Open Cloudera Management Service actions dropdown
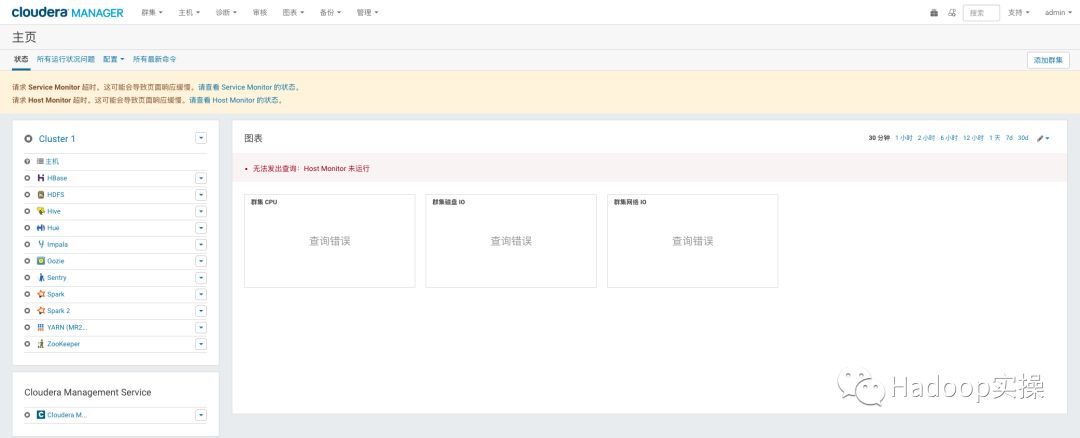Viewport: 1080px width, 438px height. coord(200,415)
